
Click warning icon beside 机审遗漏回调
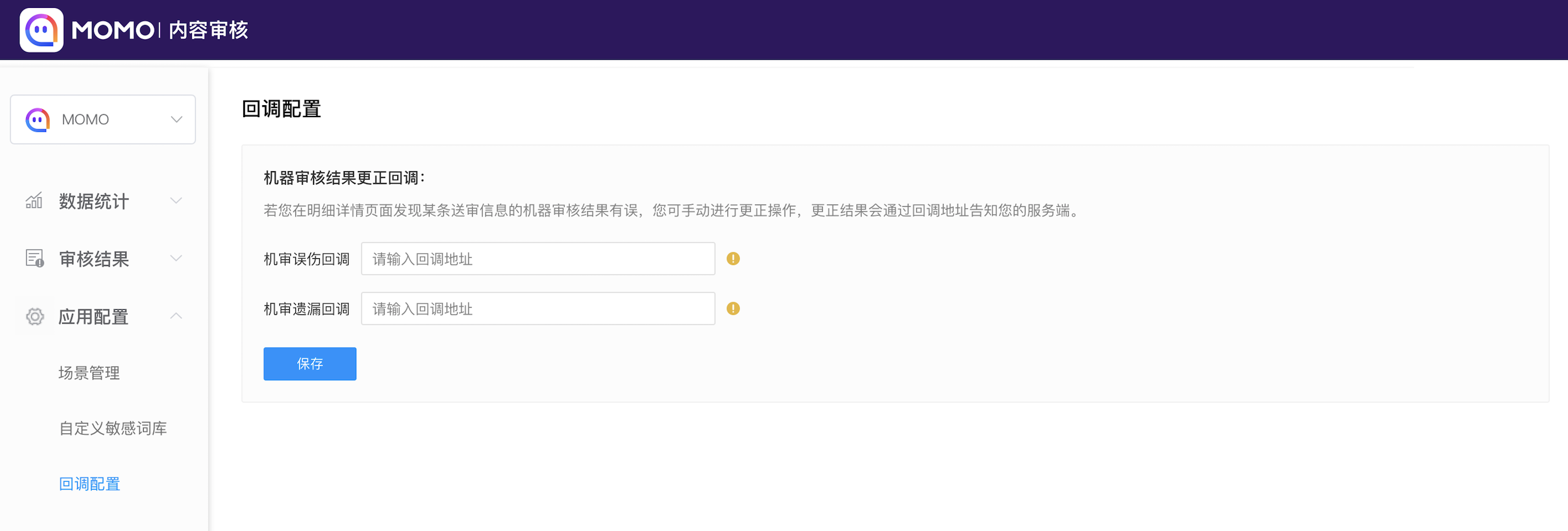pos(733,309)
